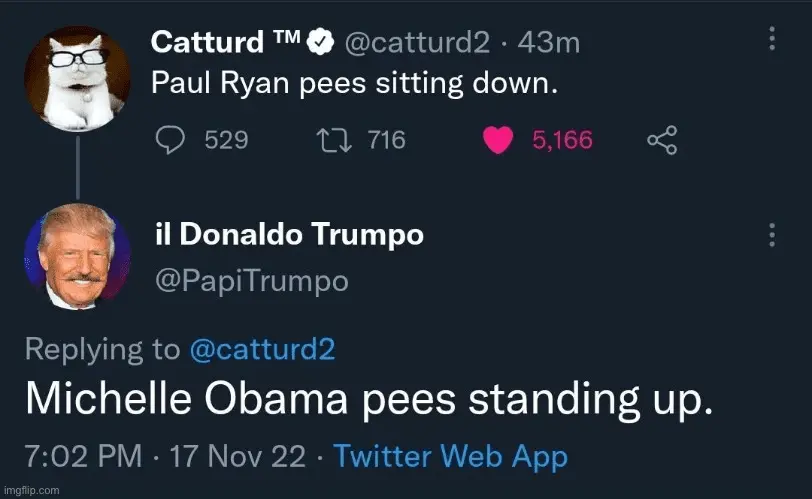The image size is (812, 499).
Task: Click the verified badge next to Catturd
Action: (318, 42)
